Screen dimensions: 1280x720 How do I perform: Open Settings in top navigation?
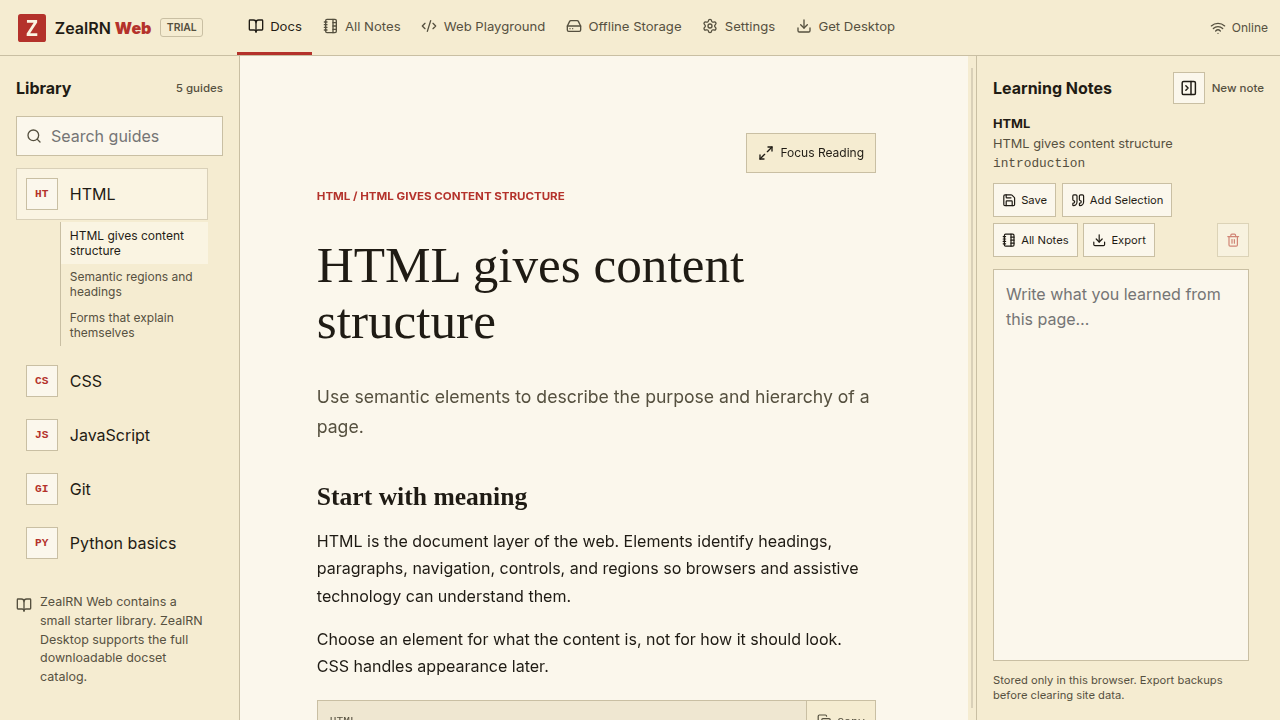point(739,27)
